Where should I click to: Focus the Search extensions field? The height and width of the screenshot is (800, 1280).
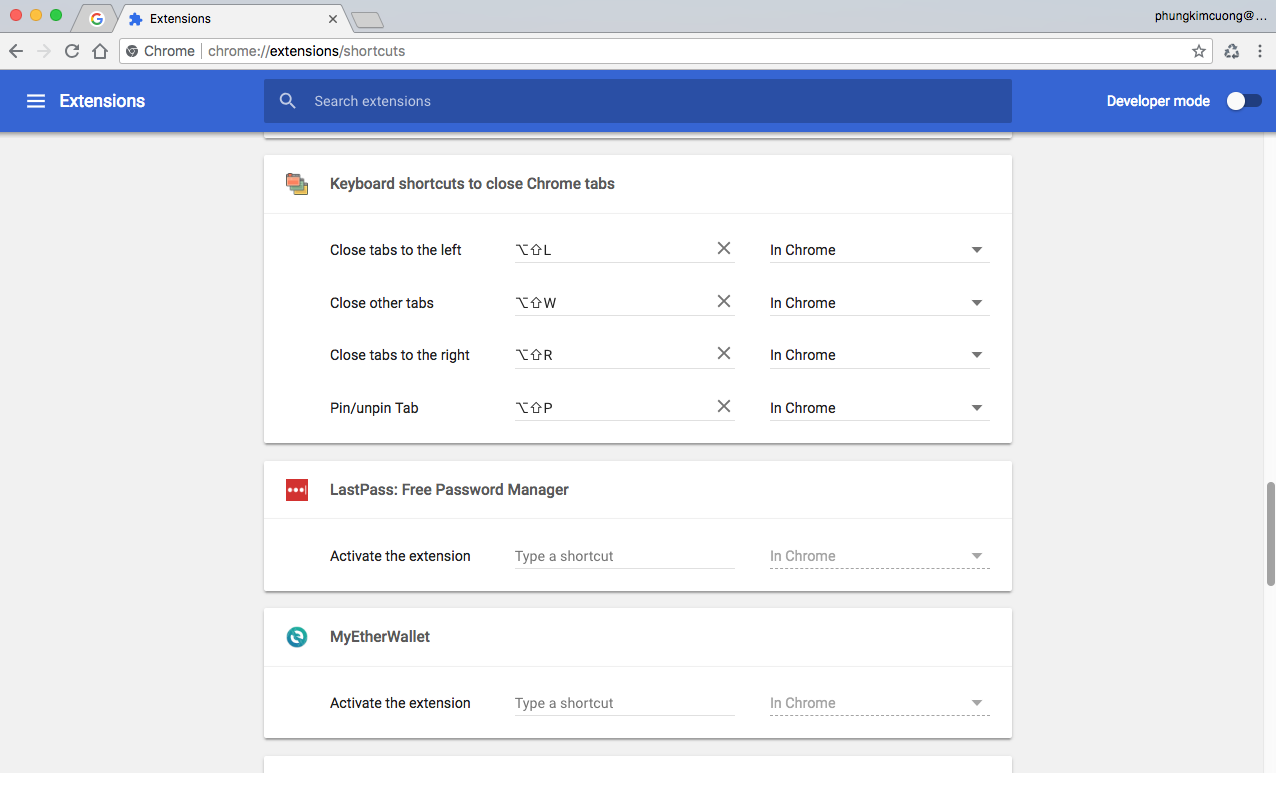click(x=638, y=101)
